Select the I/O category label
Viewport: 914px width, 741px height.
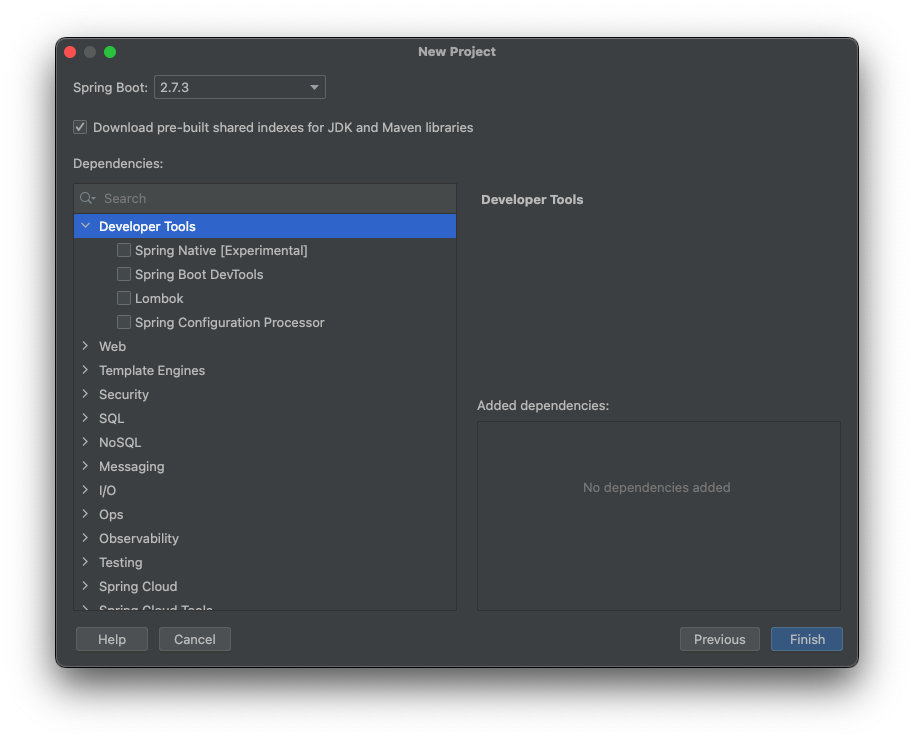107,490
